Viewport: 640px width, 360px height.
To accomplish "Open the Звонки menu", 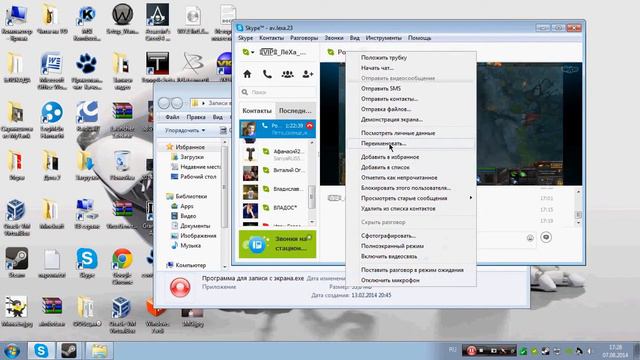I will click(x=334, y=38).
